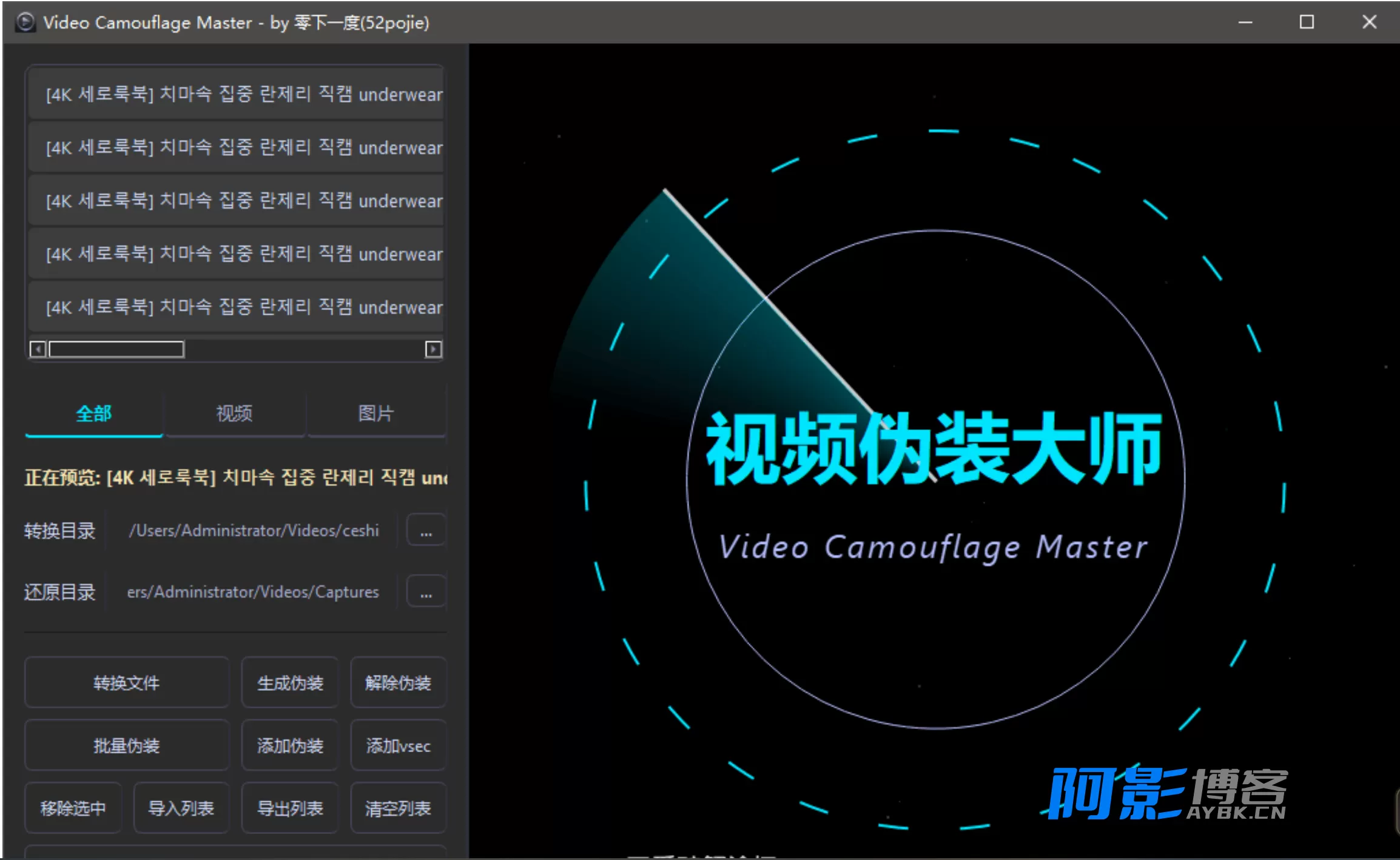Minimize the application window
Screen dimensions: 1400x860
pyautogui.click(x=1245, y=22)
